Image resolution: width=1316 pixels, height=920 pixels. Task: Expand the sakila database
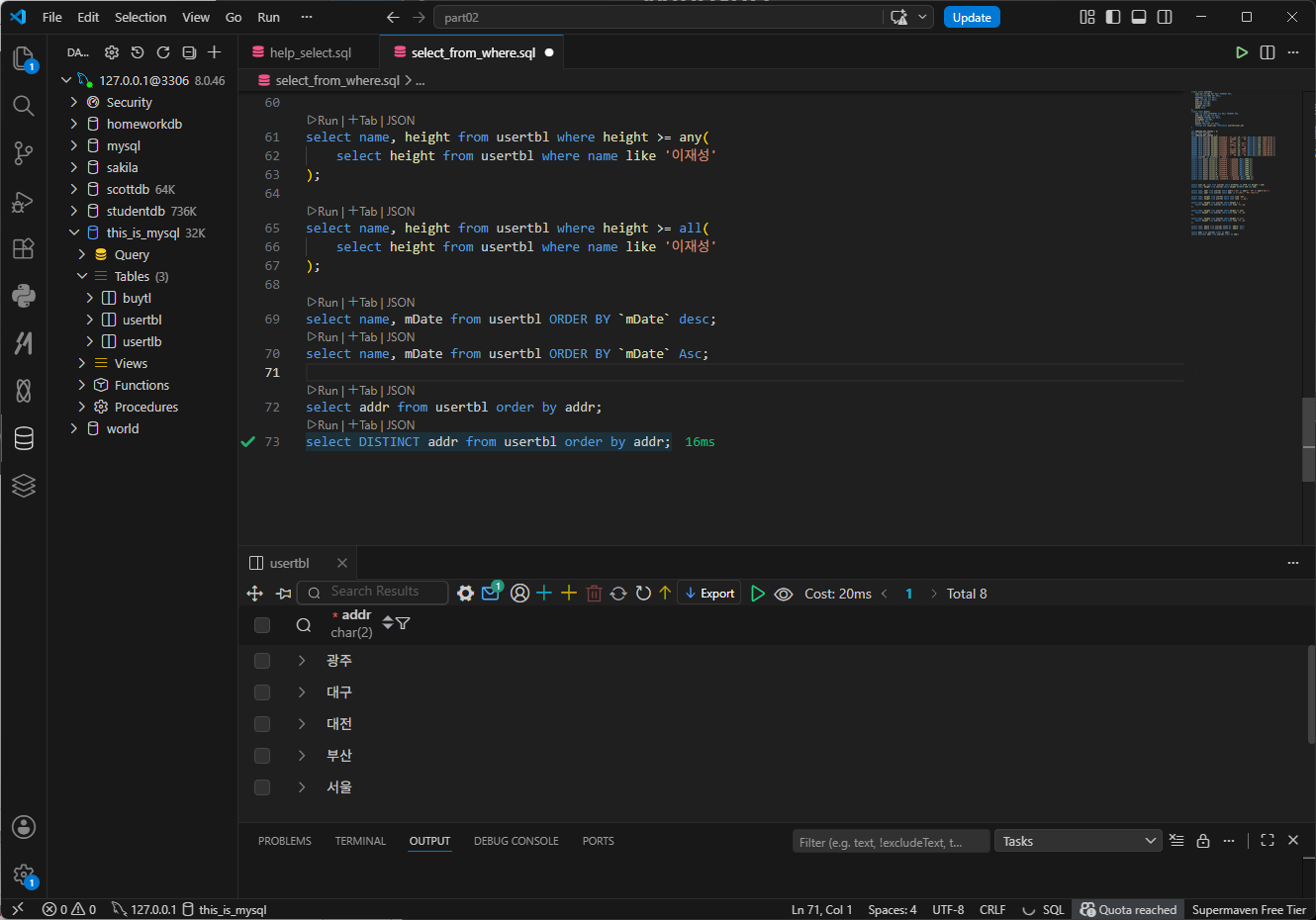click(x=74, y=167)
